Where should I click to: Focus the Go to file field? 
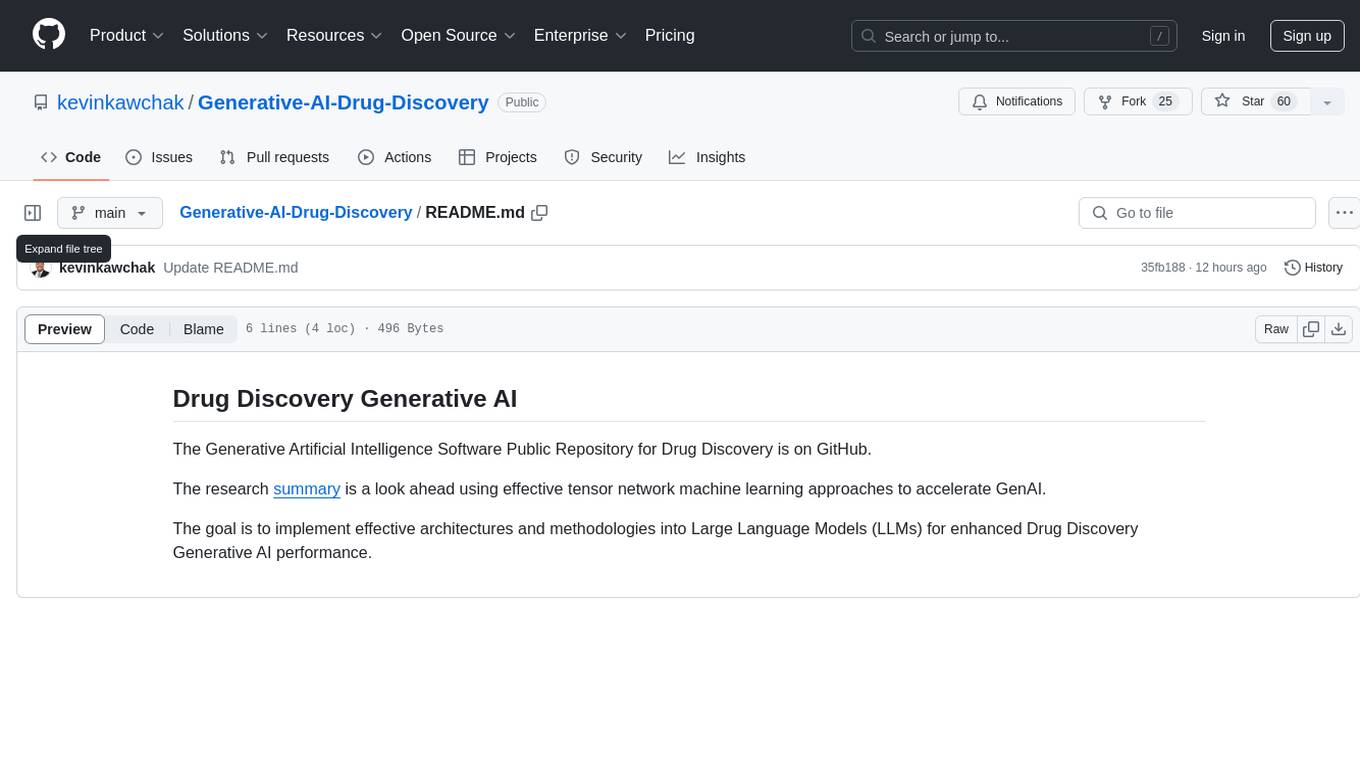[1197, 213]
